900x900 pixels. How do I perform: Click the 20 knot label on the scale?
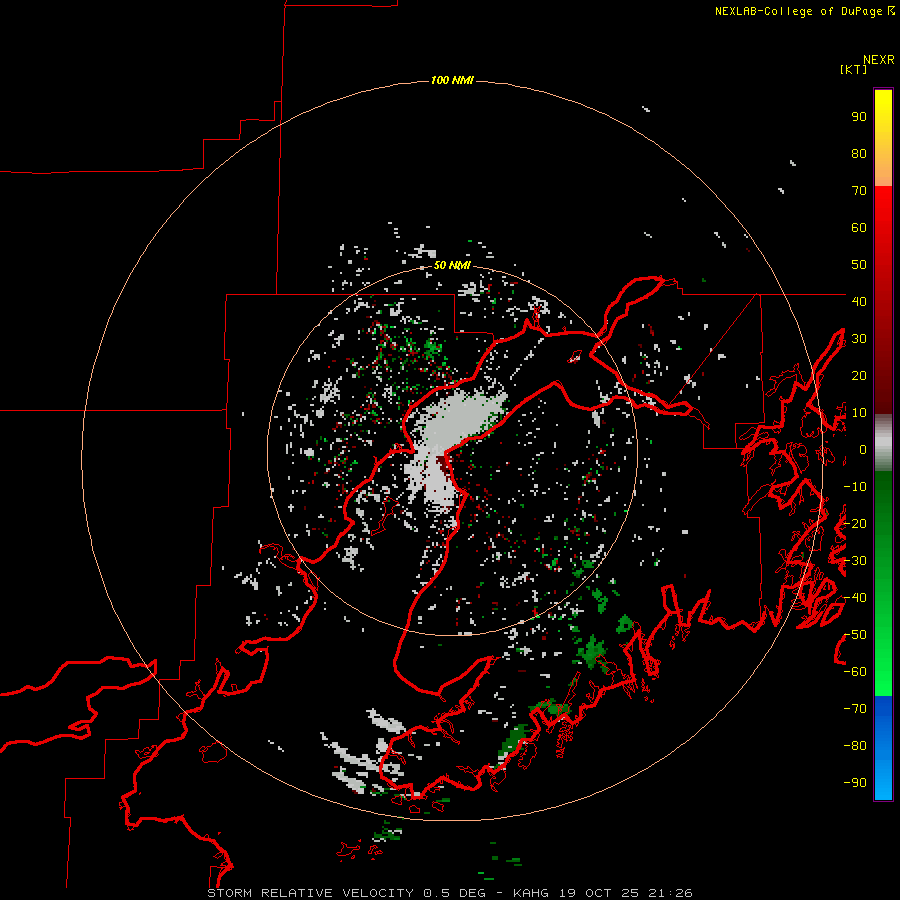point(859,375)
